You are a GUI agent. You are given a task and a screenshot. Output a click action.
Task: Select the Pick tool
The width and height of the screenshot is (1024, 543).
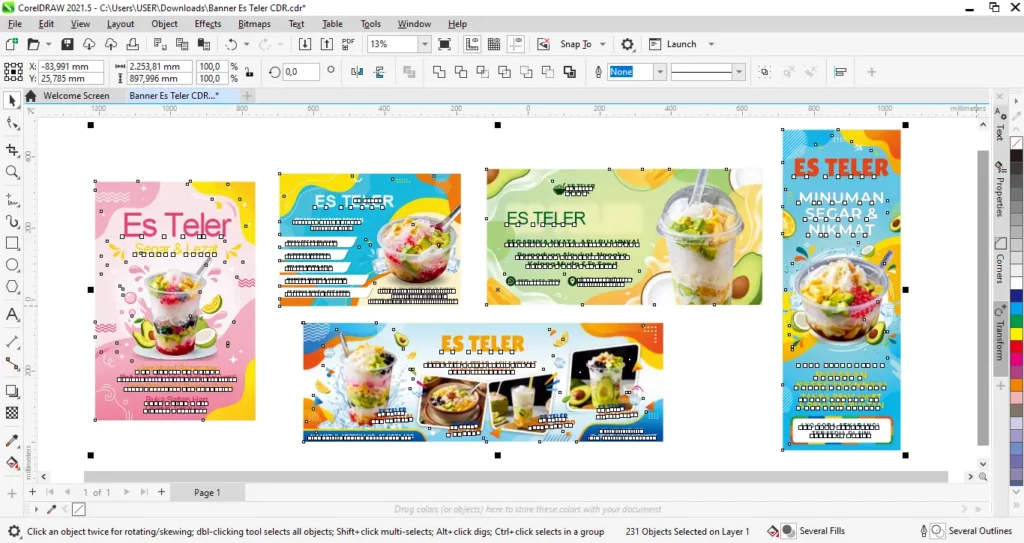12,101
